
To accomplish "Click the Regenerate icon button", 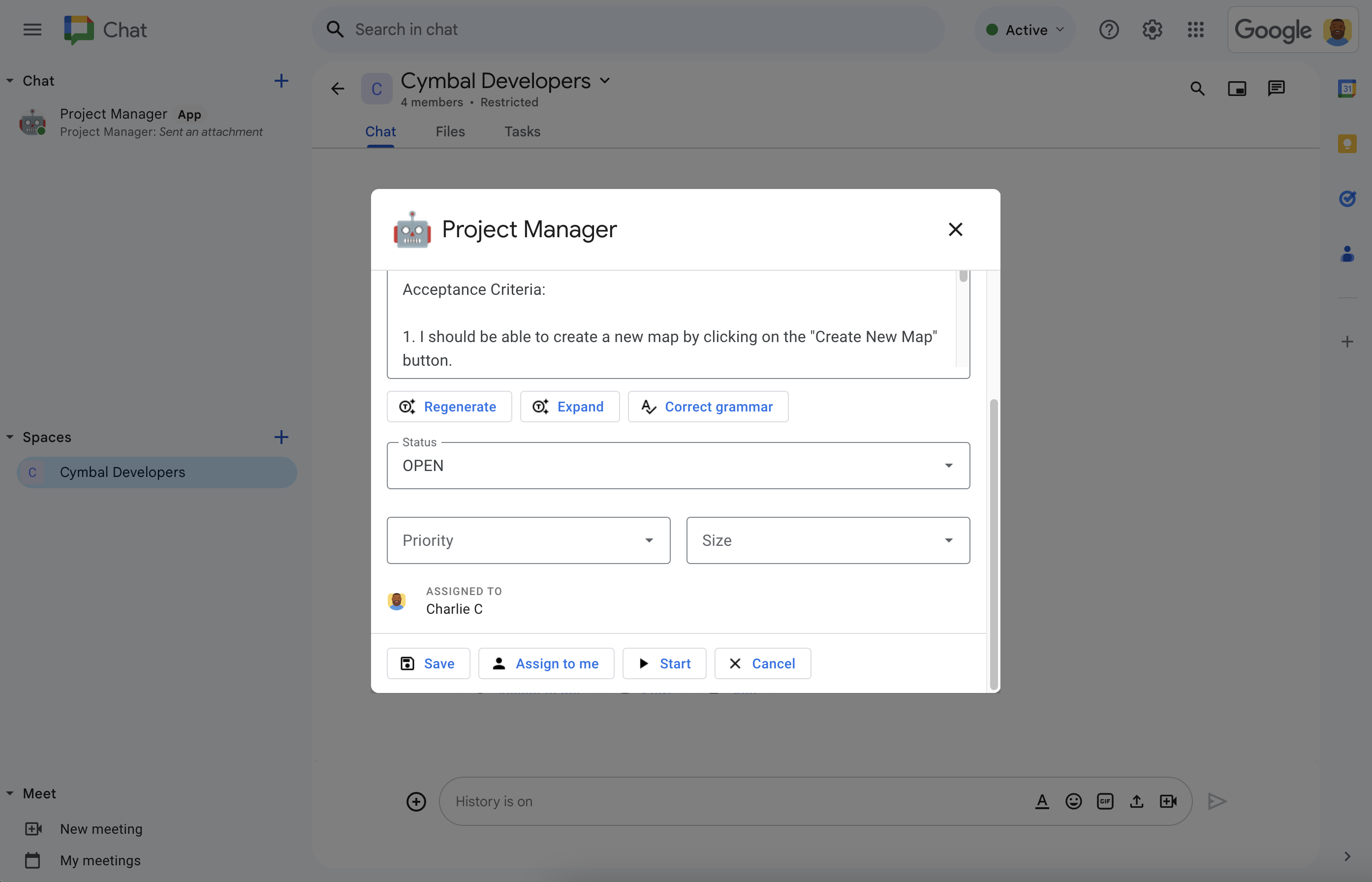I will [x=407, y=406].
